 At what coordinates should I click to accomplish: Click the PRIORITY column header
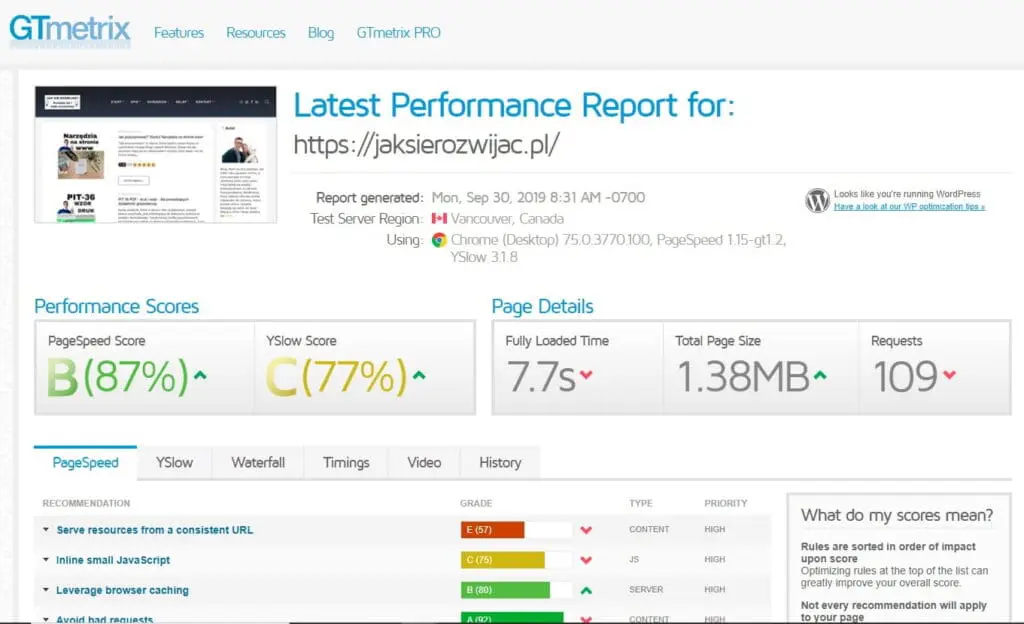click(726, 503)
